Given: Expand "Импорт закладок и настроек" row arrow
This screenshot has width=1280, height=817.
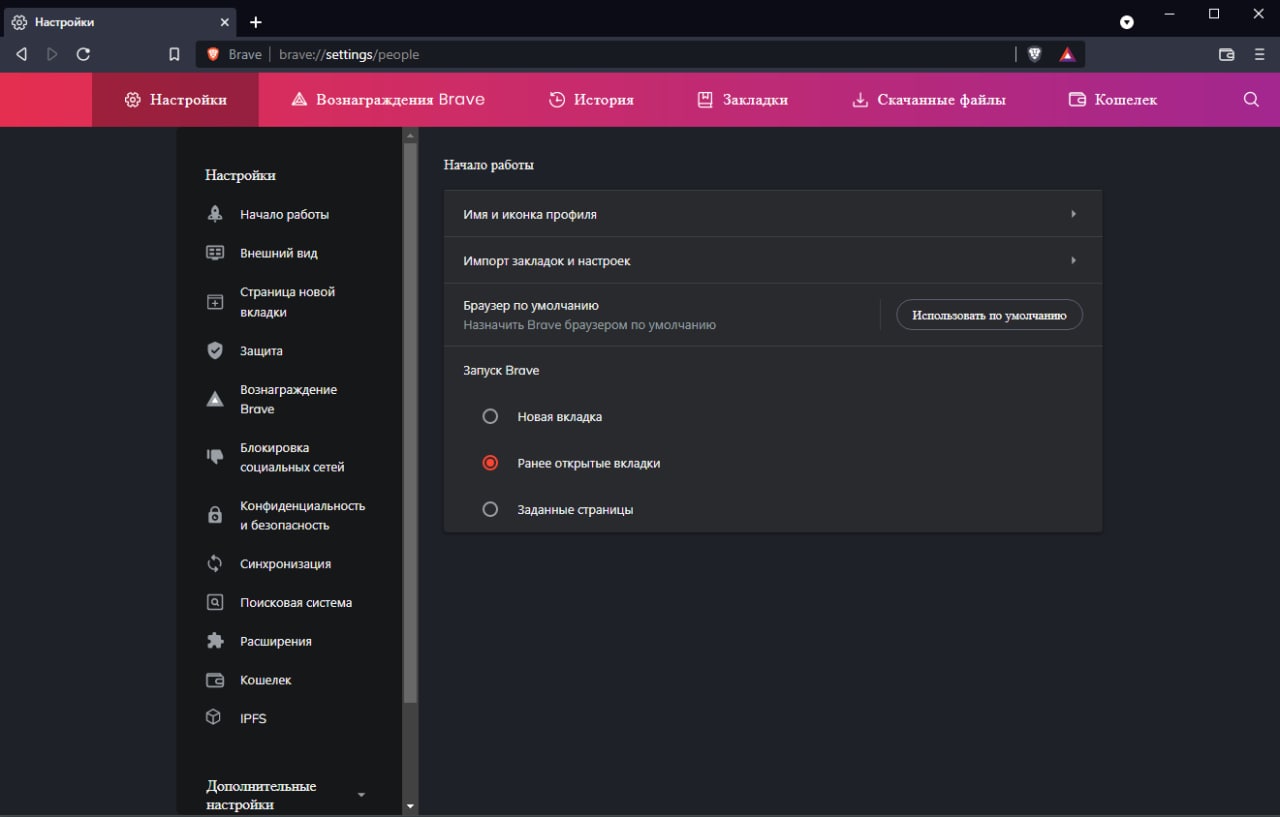Looking at the screenshot, I should tap(1073, 260).
